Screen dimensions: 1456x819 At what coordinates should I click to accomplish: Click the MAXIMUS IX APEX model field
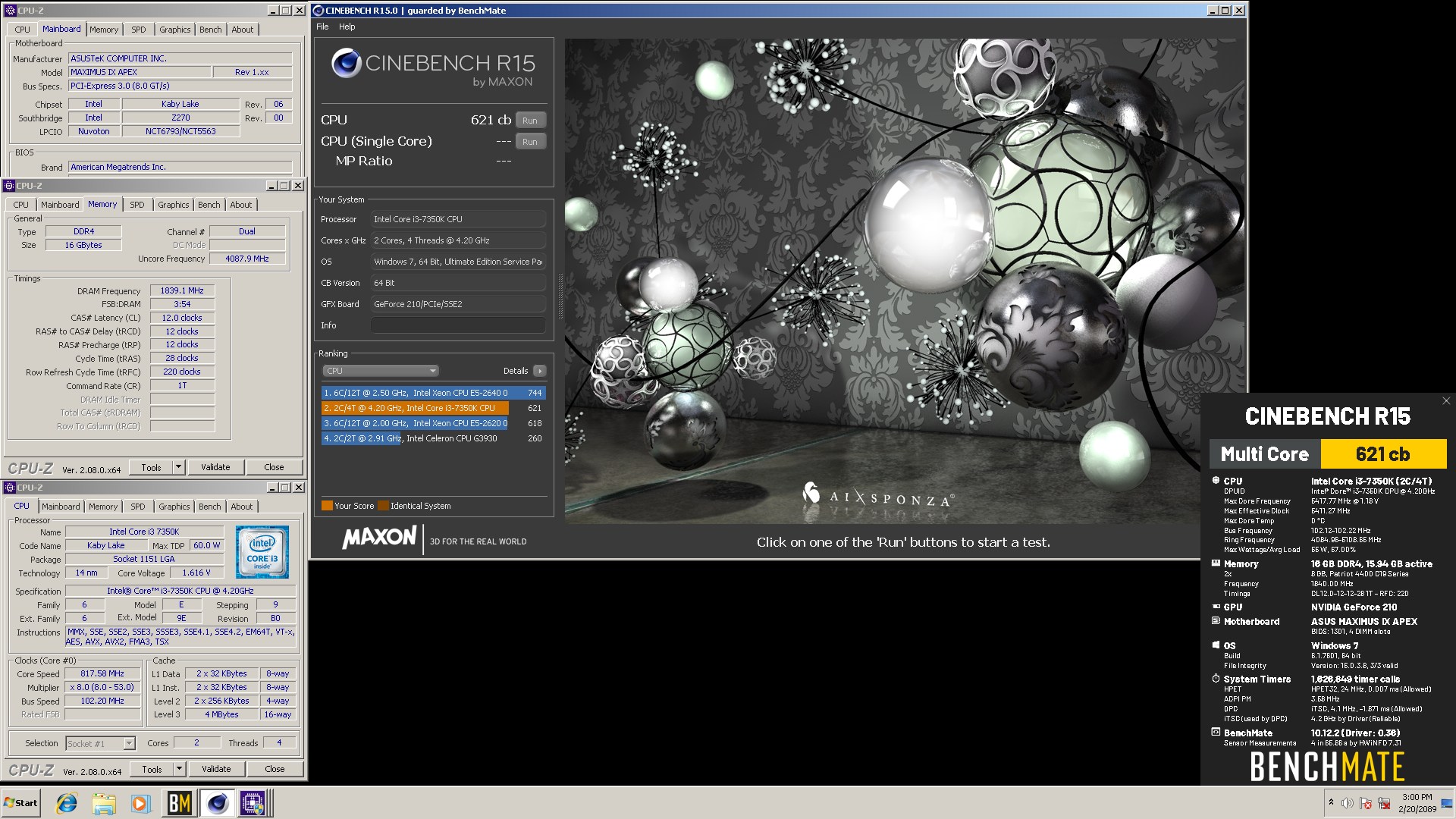point(140,73)
